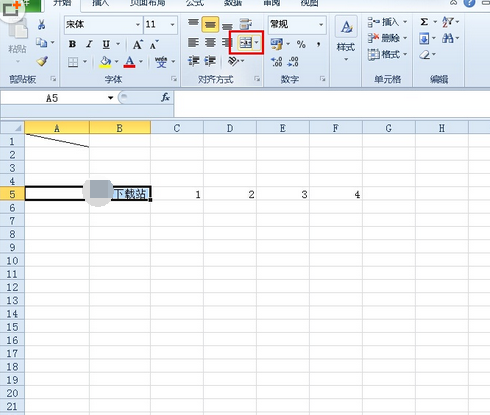Select the Format Painter brush icon
This screenshot has height=415, width=490.
[x=42, y=61]
